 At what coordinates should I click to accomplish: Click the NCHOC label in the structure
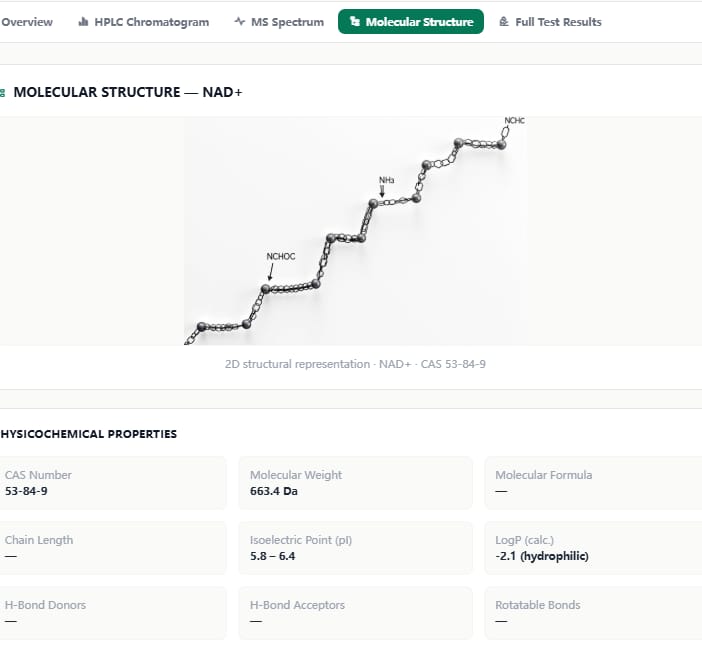point(281,256)
